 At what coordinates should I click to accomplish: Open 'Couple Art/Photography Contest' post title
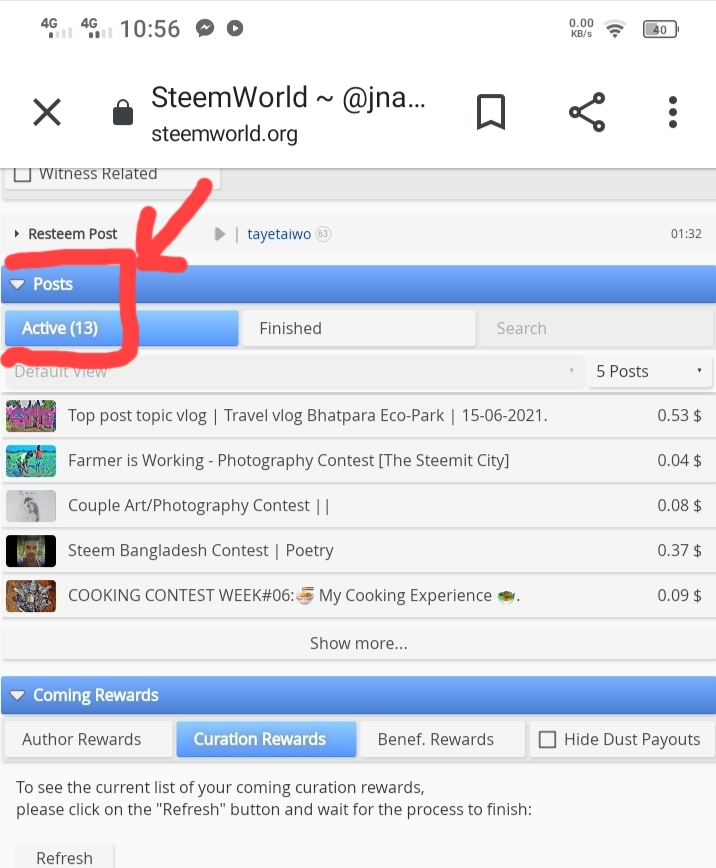pos(199,505)
